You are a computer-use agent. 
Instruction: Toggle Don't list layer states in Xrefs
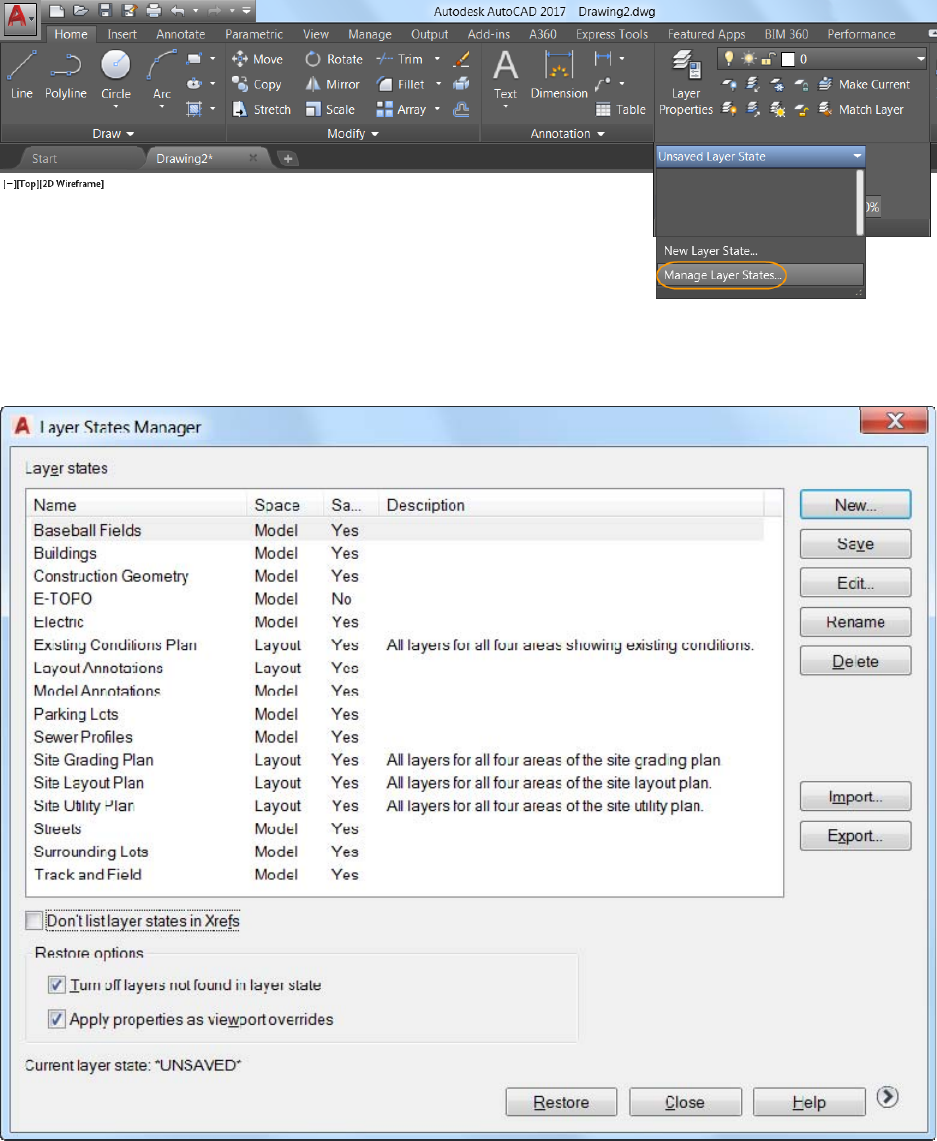click(33, 921)
